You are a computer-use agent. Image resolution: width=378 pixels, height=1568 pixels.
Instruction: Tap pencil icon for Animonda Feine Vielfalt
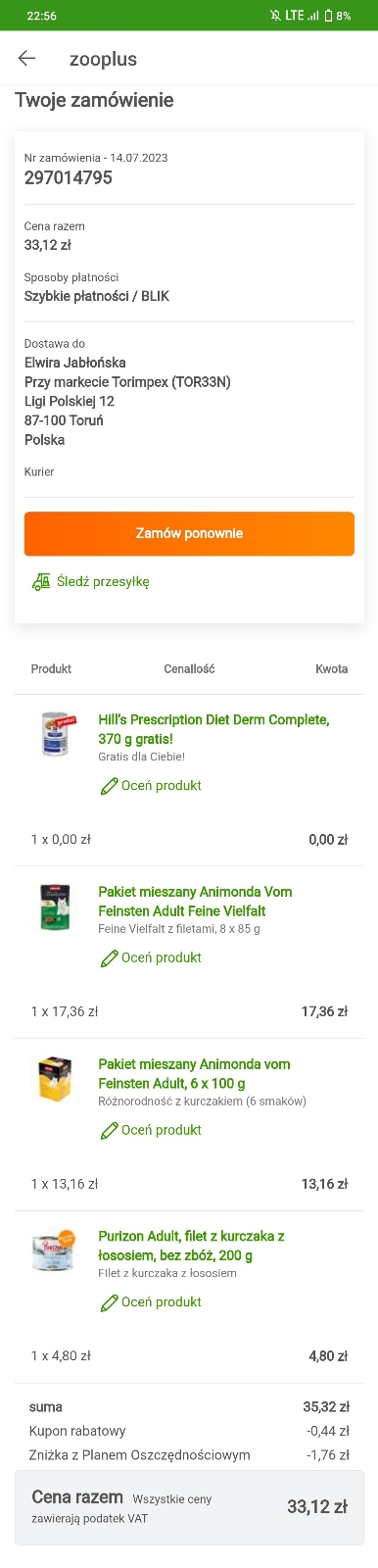pos(109,958)
